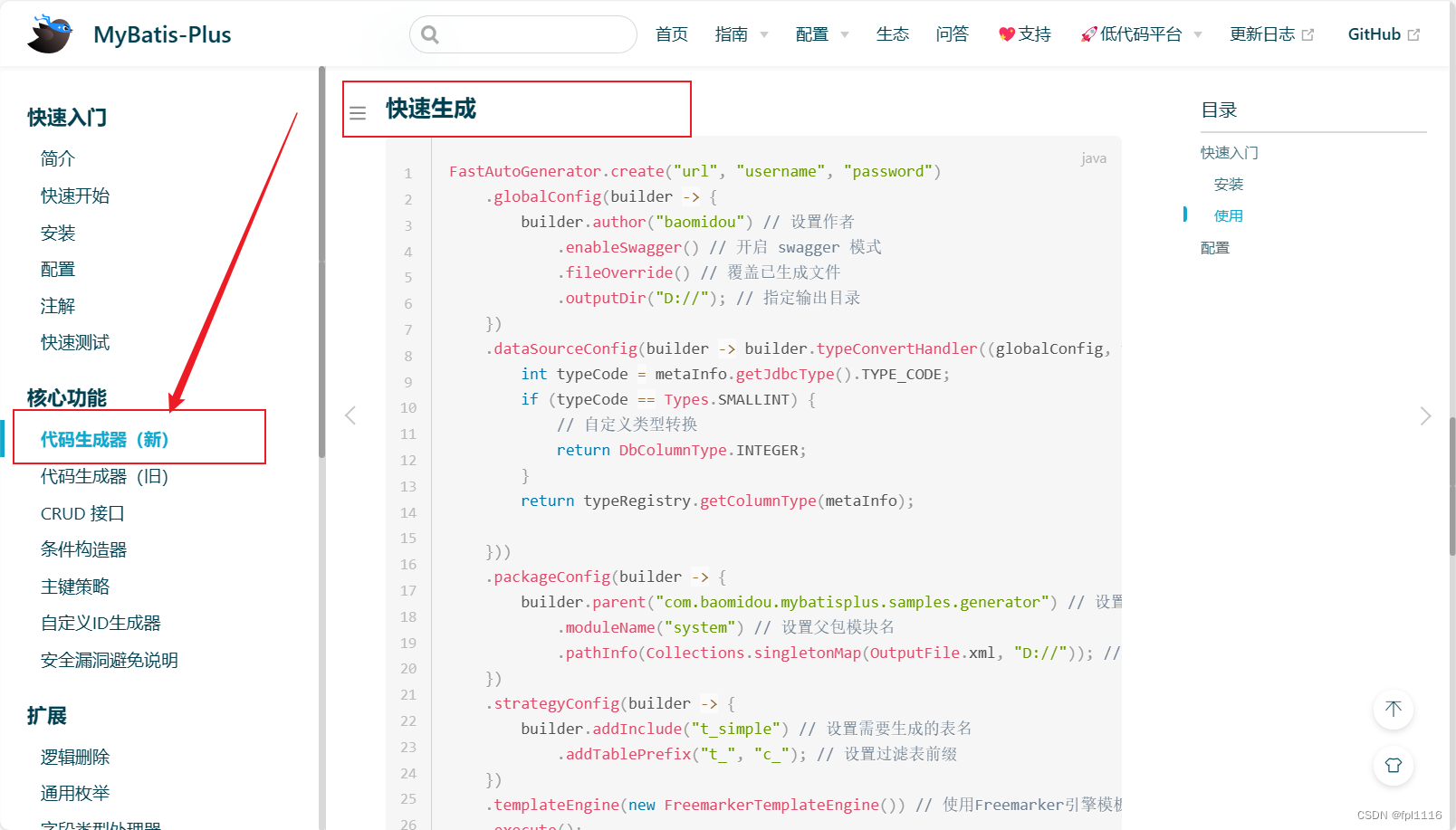
Task: Click the 快速生成 heading
Action: 431,109
